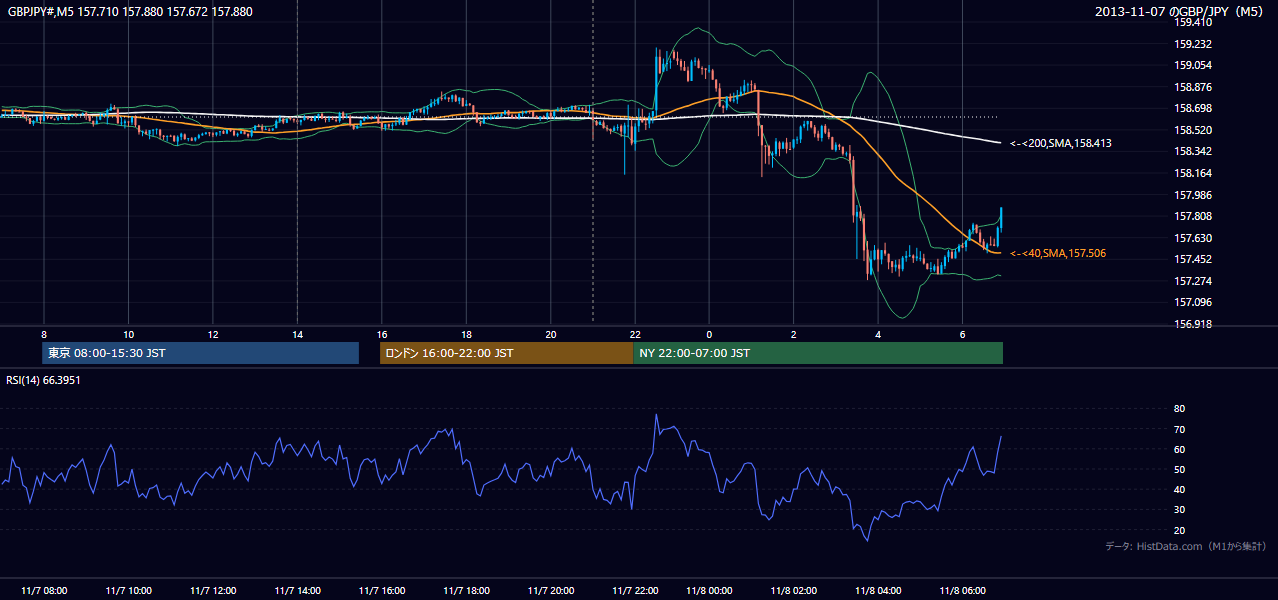Click the 11/8 02:00 time label

[793, 591]
